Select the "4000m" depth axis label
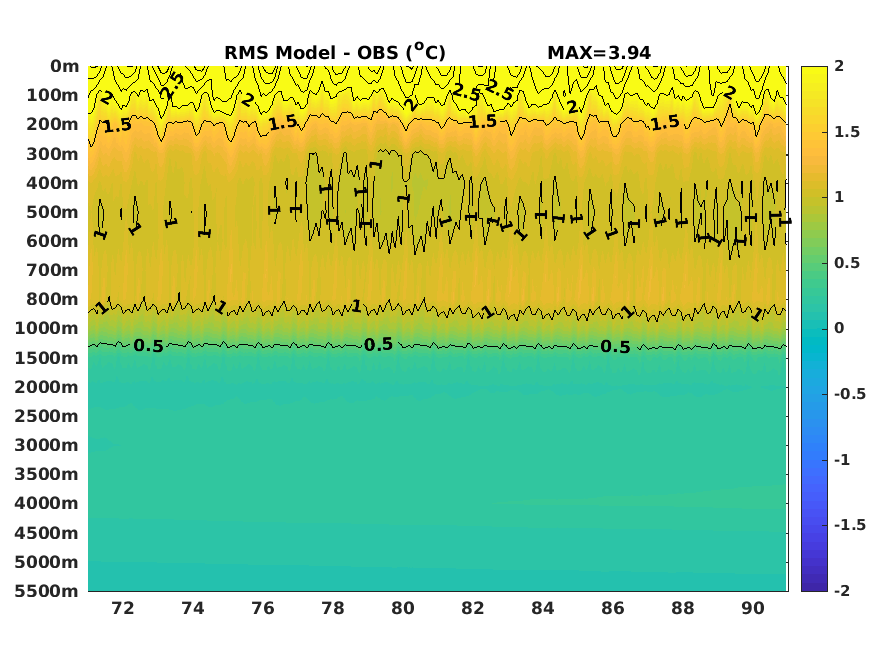 [x=47, y=503]
